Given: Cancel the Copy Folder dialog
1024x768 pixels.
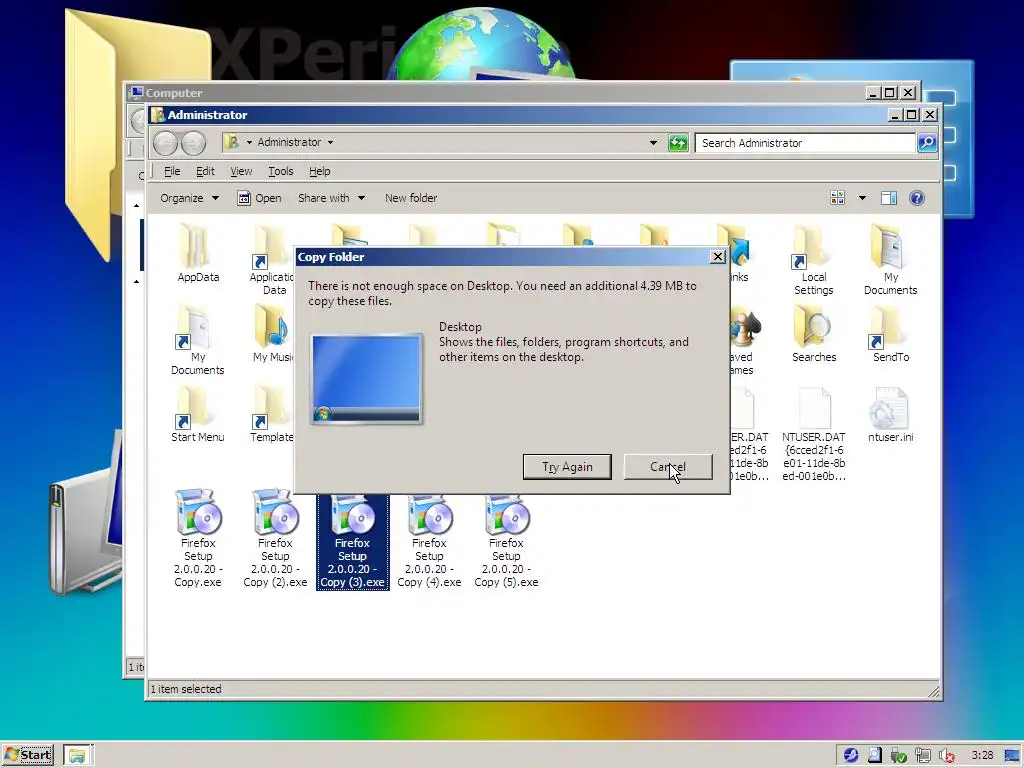Looking at the screenshot, I should click(x=667, y=467).
